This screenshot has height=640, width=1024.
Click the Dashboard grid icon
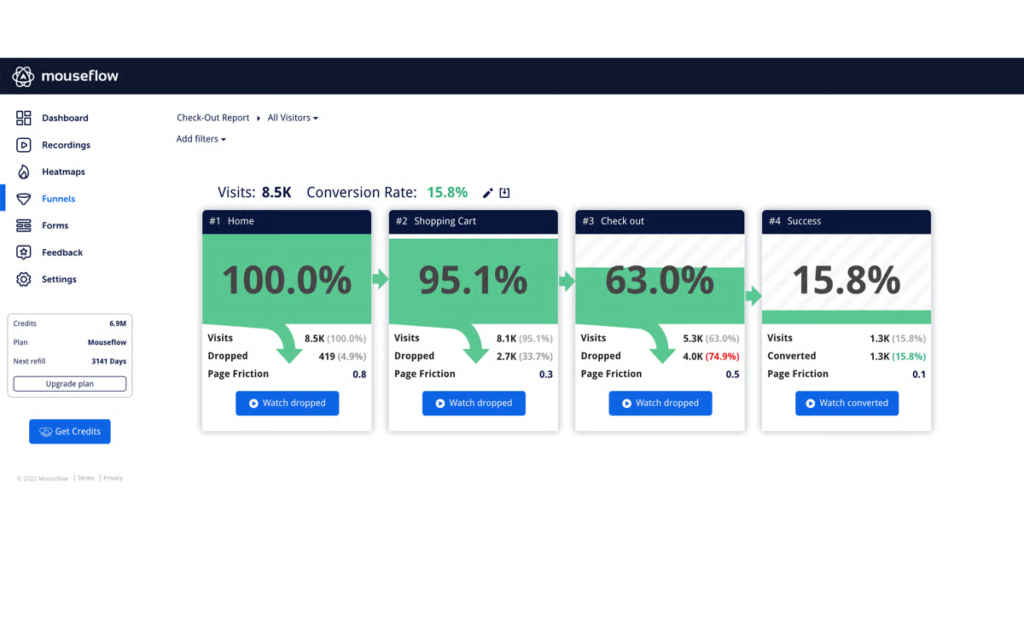(24, 118)
